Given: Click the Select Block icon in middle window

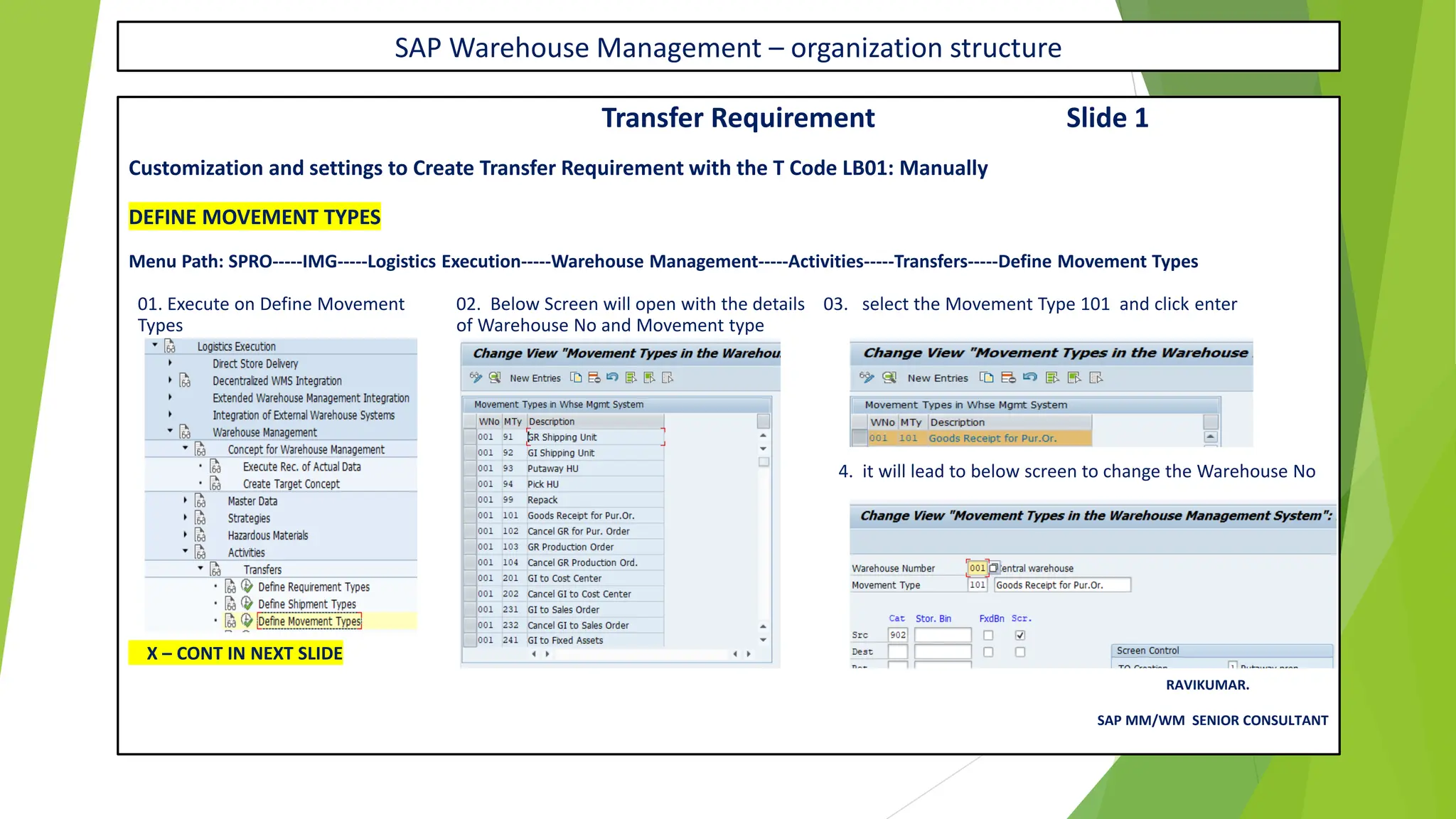Looking at the screenshot, I should 649,378.
